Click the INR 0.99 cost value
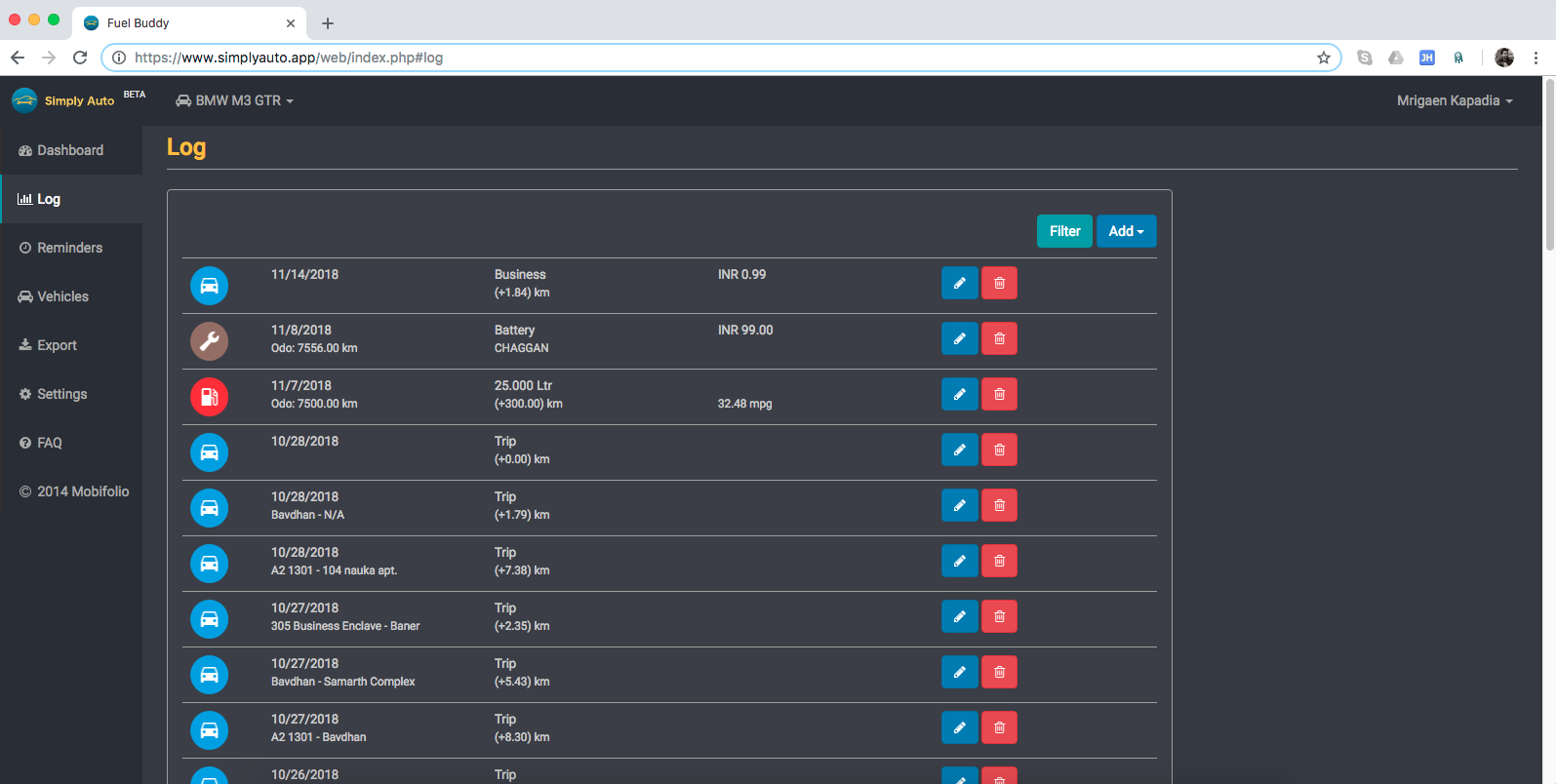This screenshot has width=1556, height=784. 741,275
